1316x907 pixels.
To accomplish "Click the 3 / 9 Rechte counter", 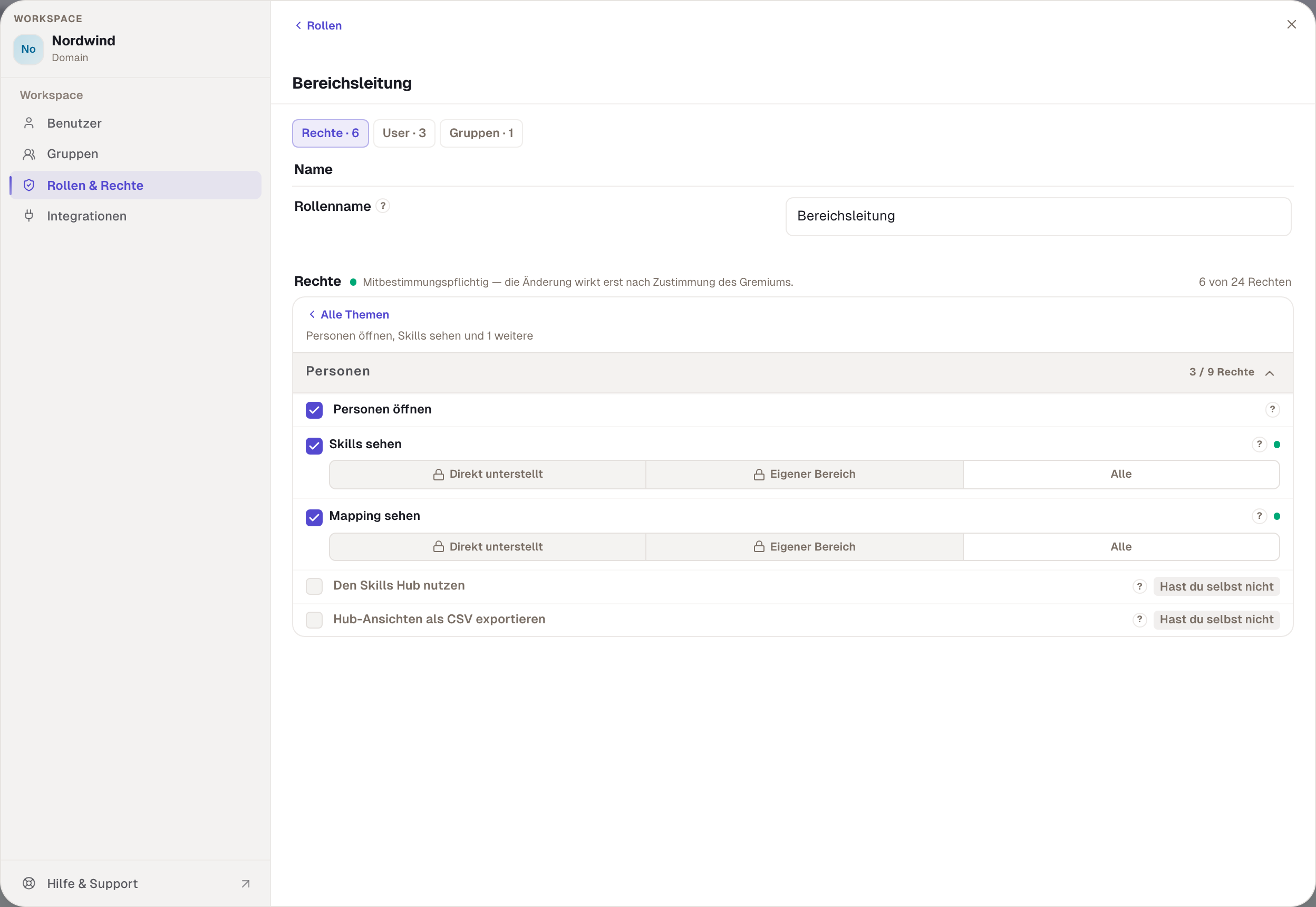I will click(x=1222, y=372).
